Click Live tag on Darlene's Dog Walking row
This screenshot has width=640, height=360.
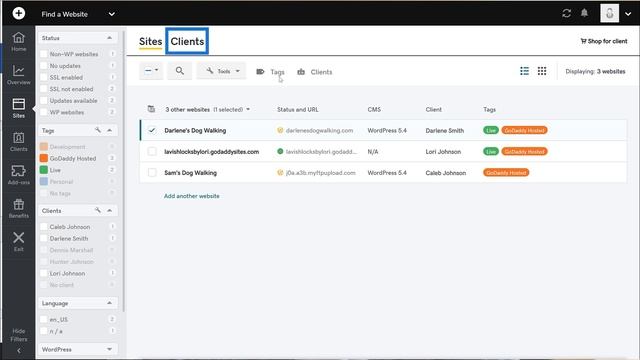(491, 130)
